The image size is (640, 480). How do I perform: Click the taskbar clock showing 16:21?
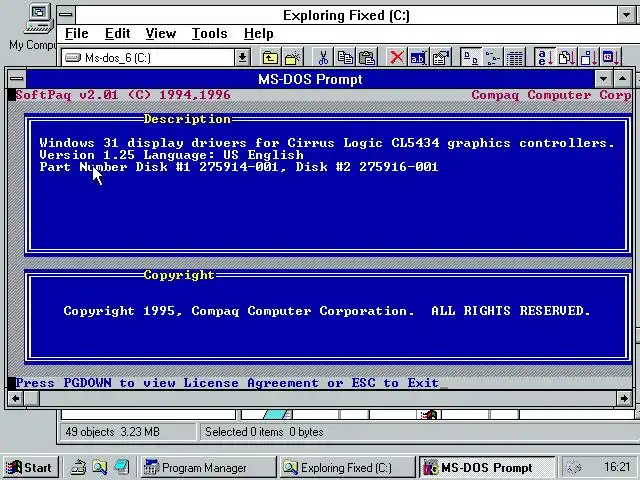(x=616, y=467)
